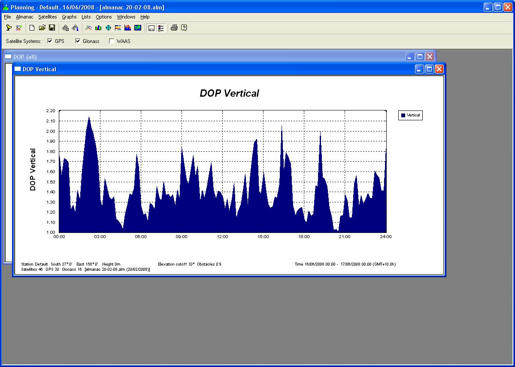
Task: Open the blue-orange DOP area graph icon
Action: coord(128,28)
